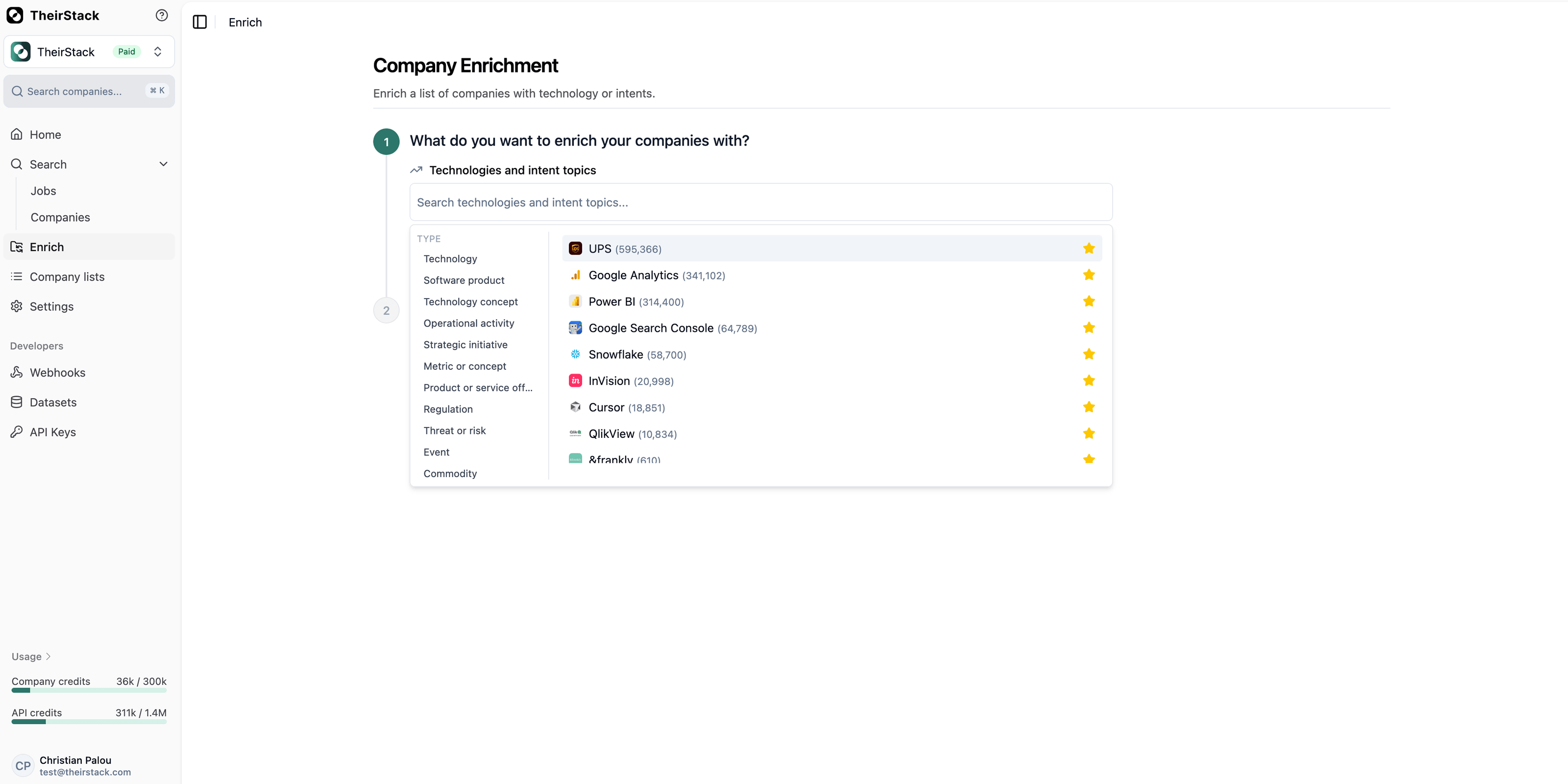The width and height of the screenshot is (1568, 784).
Task: Click the Cursor logo icon
Action: click(x=575, y=407)
